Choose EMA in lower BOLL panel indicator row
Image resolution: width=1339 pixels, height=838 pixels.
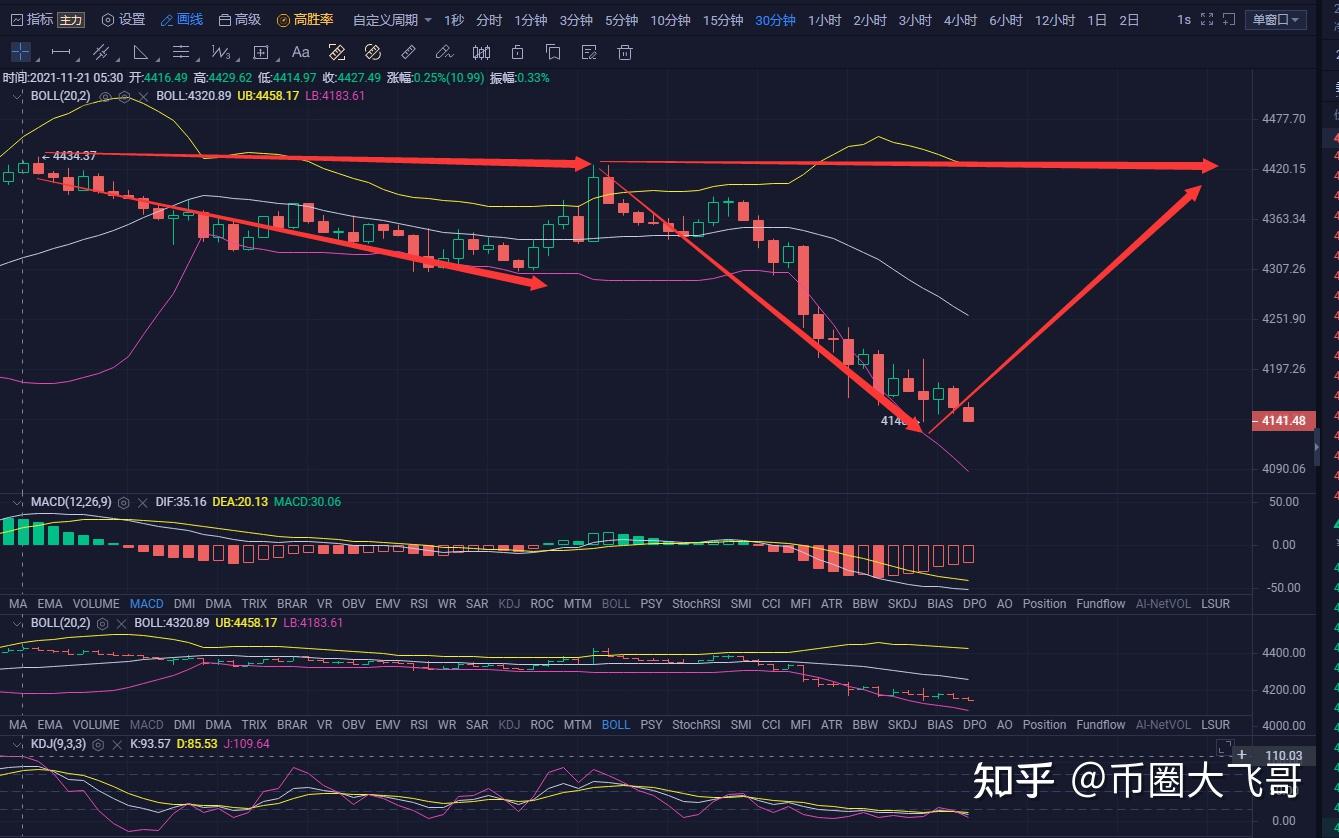(49, 725)
